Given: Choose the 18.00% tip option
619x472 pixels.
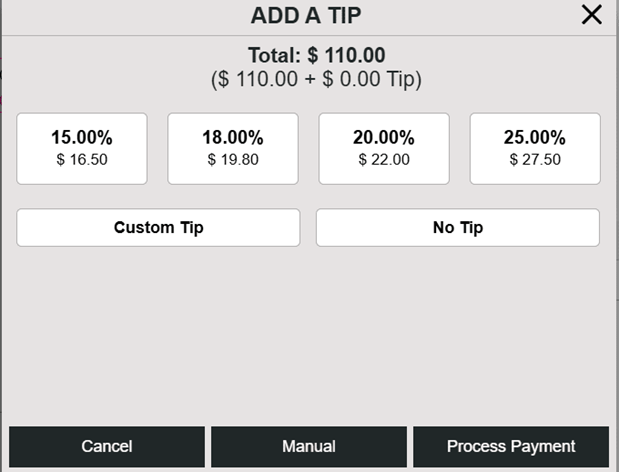Looking at the screenshot, I should (233, 148).
